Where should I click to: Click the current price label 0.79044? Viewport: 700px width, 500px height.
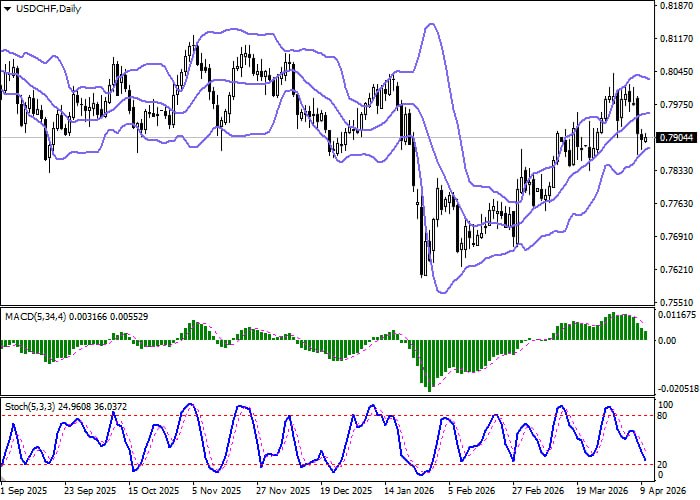[675, 137]
